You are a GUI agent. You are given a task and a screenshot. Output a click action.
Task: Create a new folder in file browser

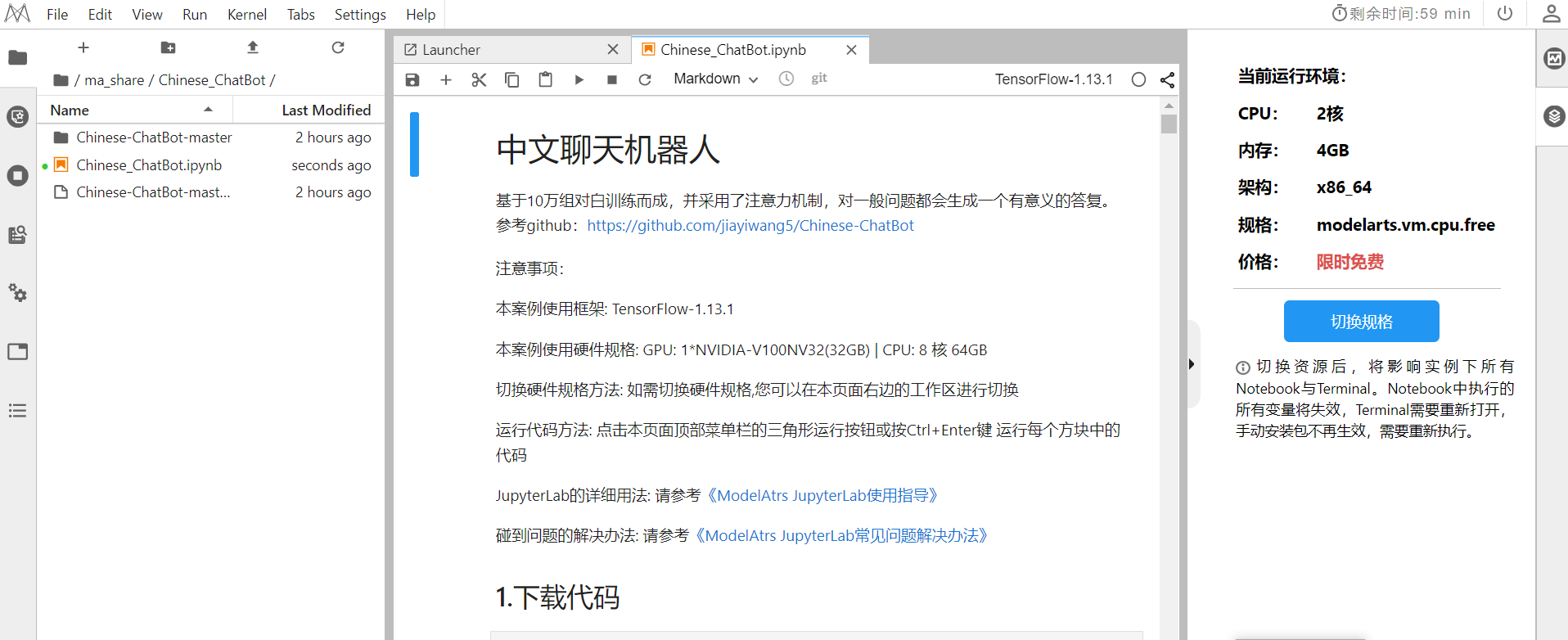(x=168, y=47)
